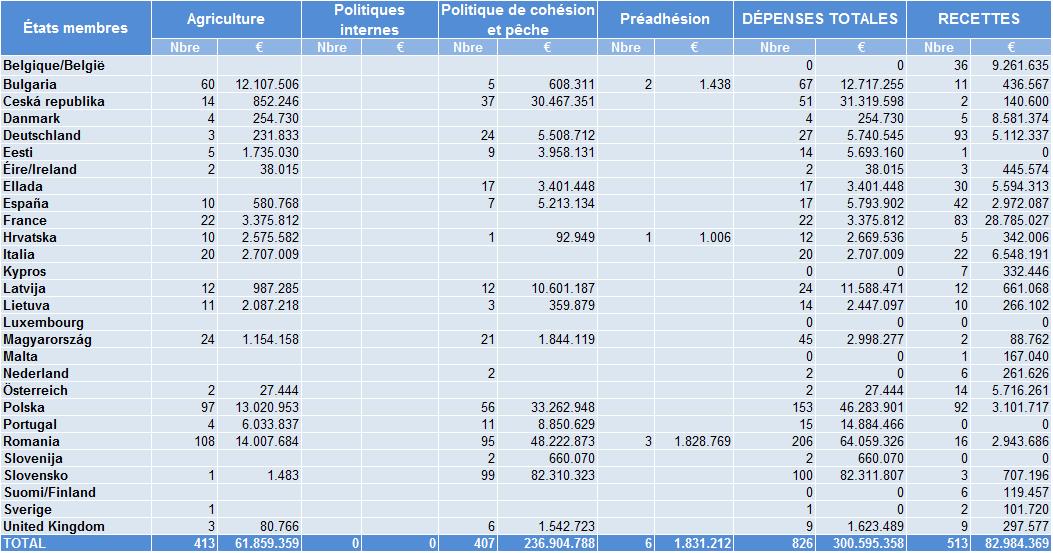Select the Agriculture header cell
The image size is (1053, 553).
click(226, 19)
